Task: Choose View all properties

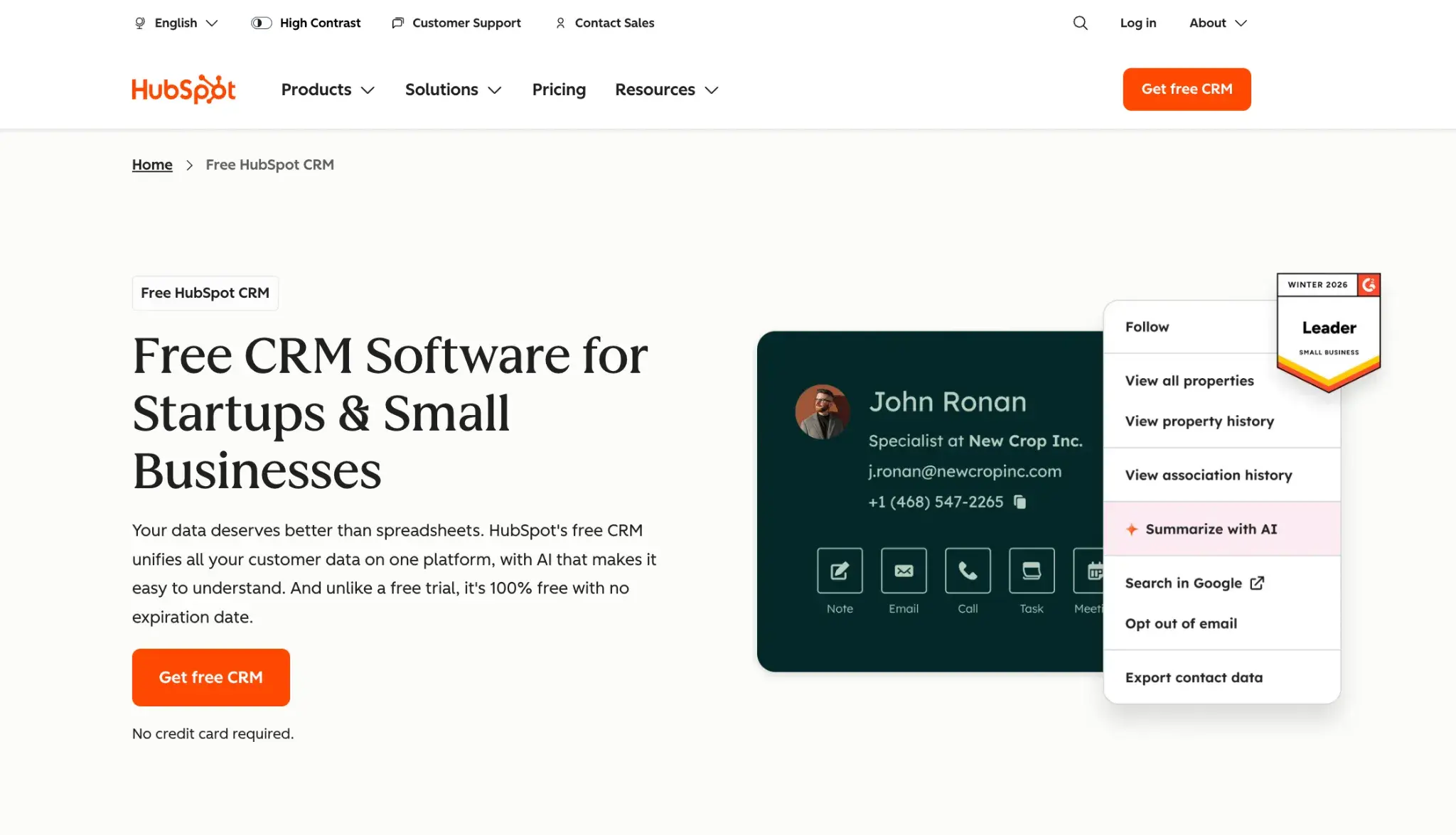Action: coord(1189,381)
